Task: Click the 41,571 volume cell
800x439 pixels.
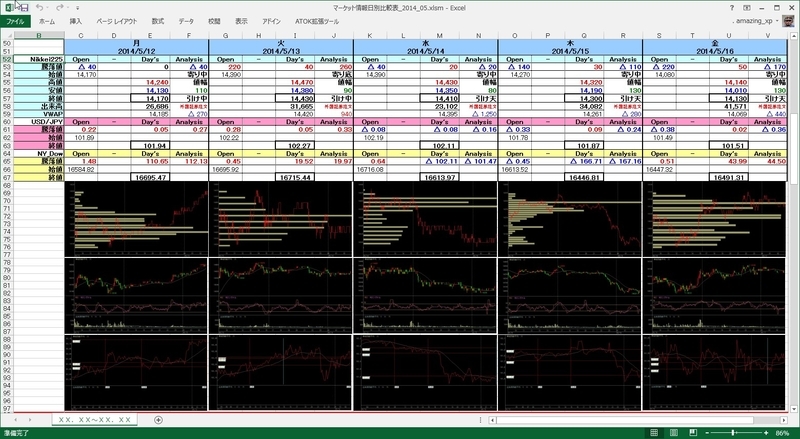Action: [x=729, y=106]
